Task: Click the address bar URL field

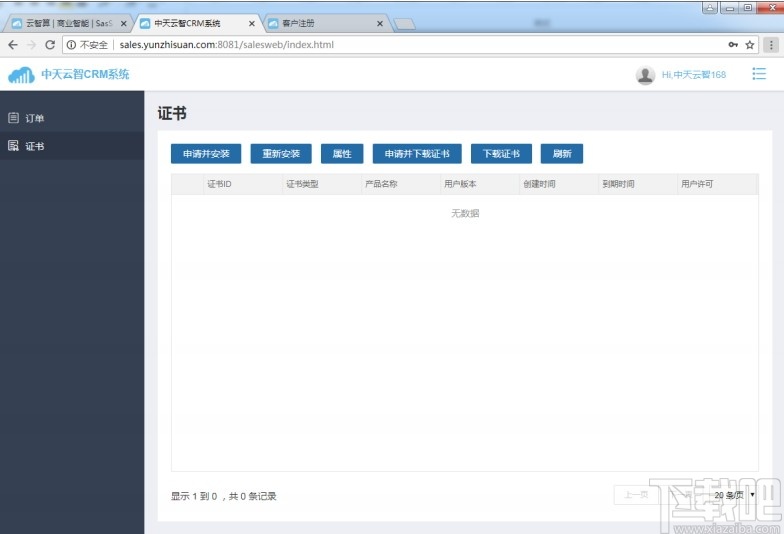Action: [x=410, y=44]
